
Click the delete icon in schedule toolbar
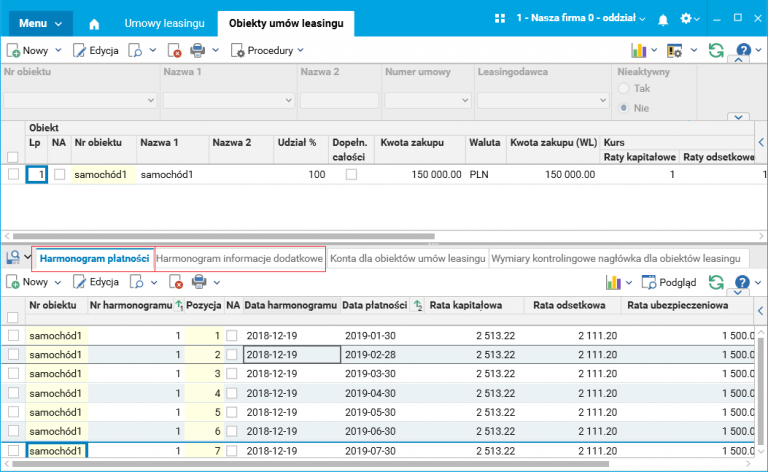[176, 282]
